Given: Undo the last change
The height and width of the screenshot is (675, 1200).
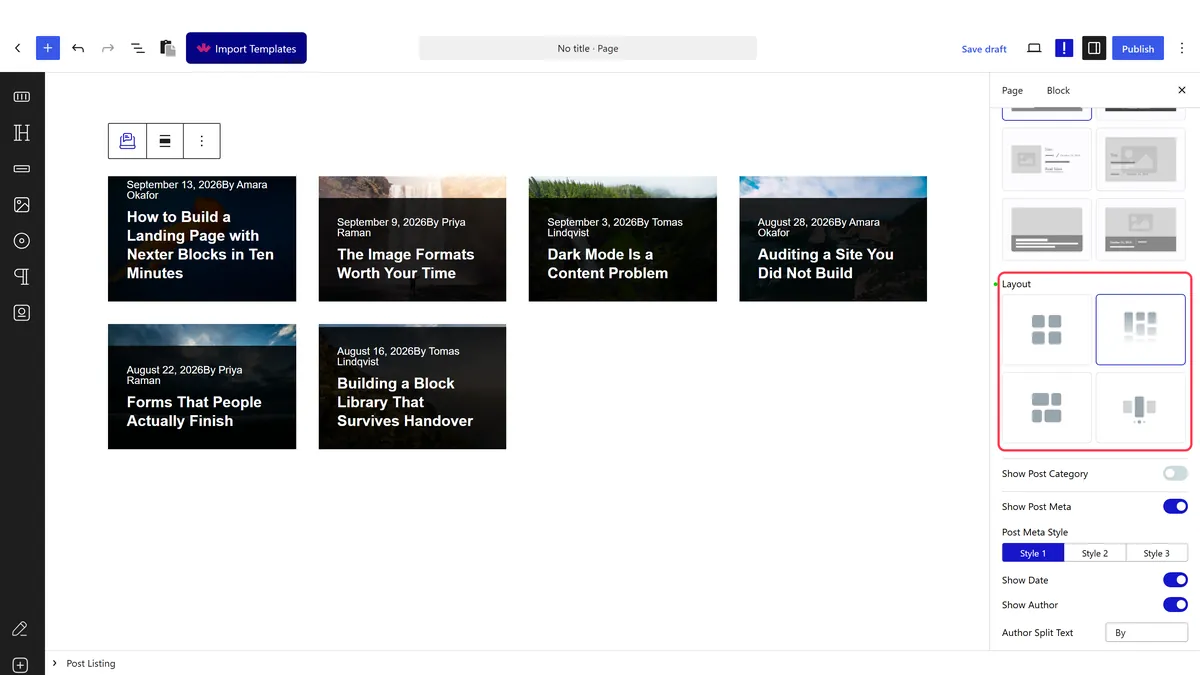Looking at the screenshot, I should coord(78,48).
